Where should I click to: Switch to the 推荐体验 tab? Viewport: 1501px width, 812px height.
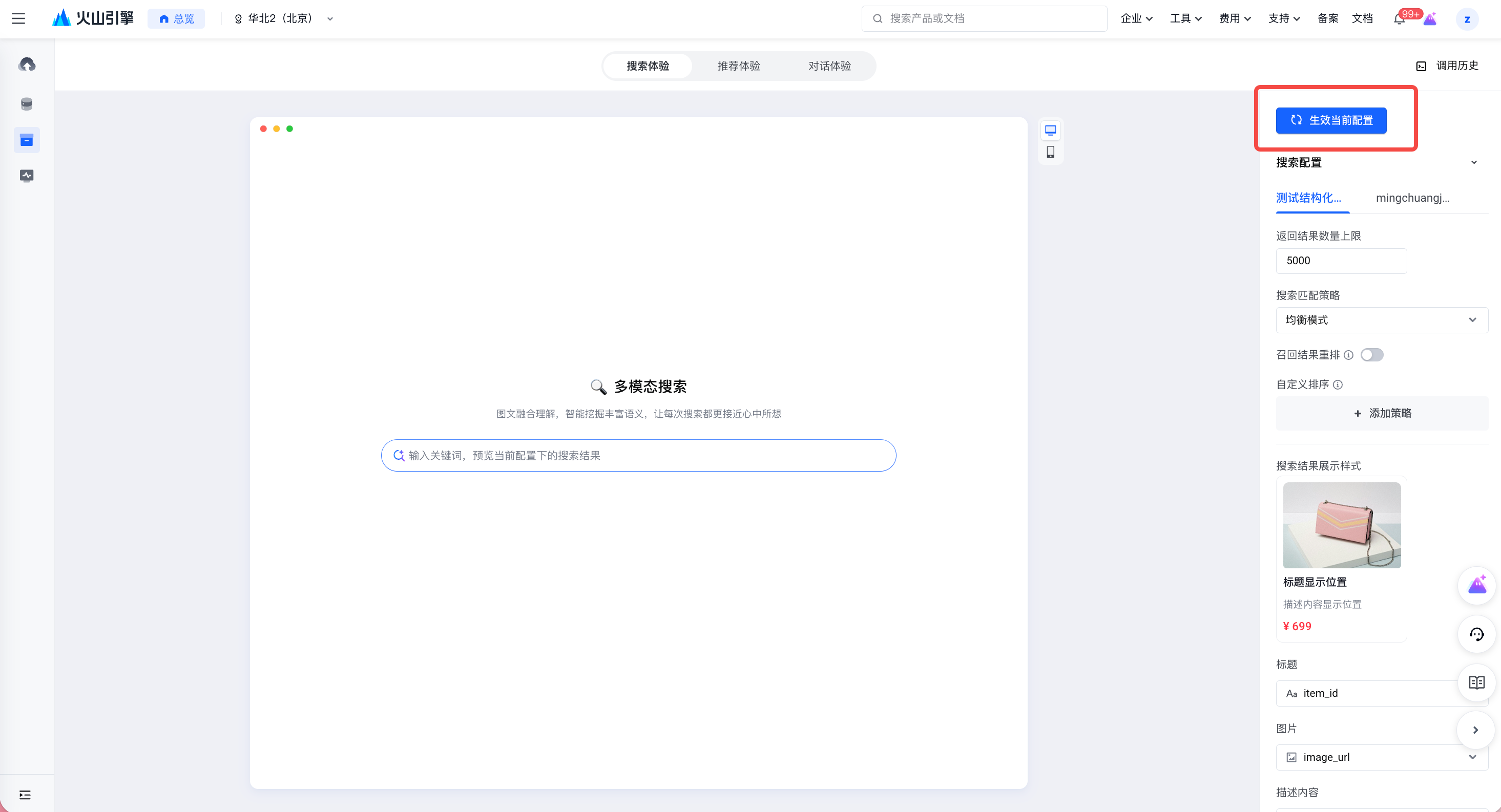[738, 66]
